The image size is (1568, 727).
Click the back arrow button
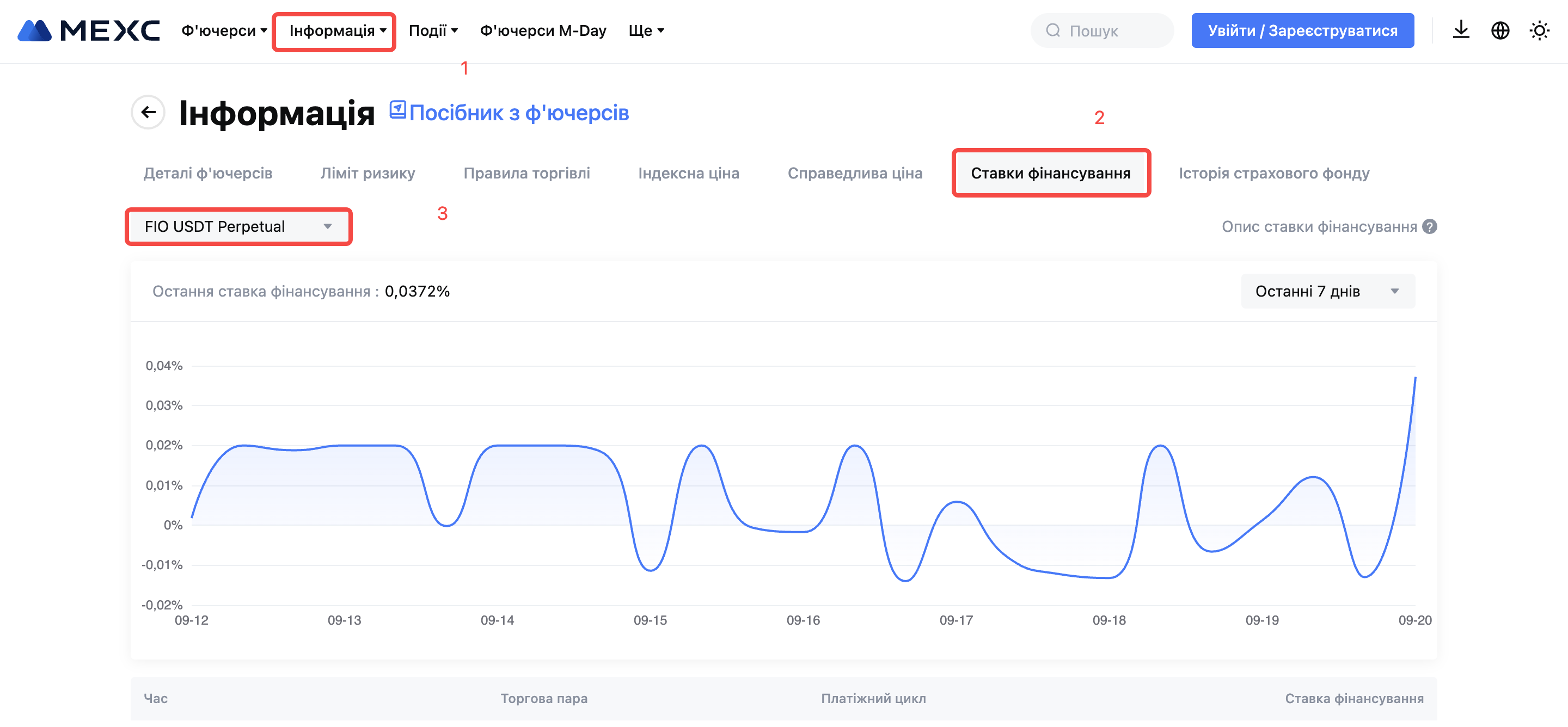pyautogui.click(x=148, y=113)
